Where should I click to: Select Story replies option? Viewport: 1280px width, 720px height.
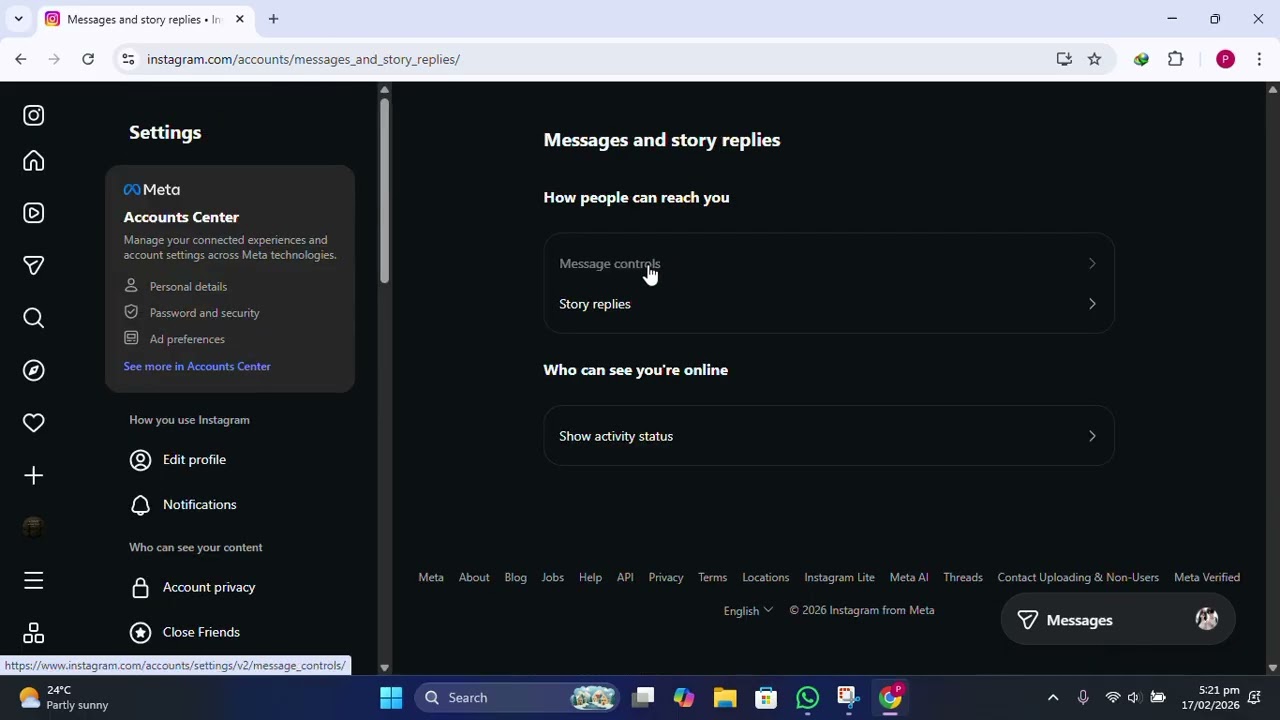pyautogui.click(x=829, y=304)
